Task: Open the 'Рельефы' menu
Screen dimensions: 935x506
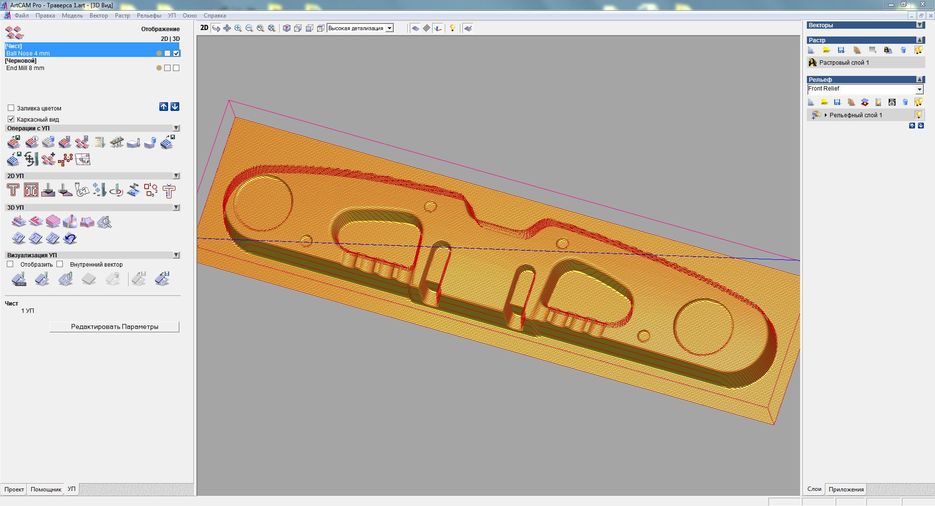Action: pos(148,15)
